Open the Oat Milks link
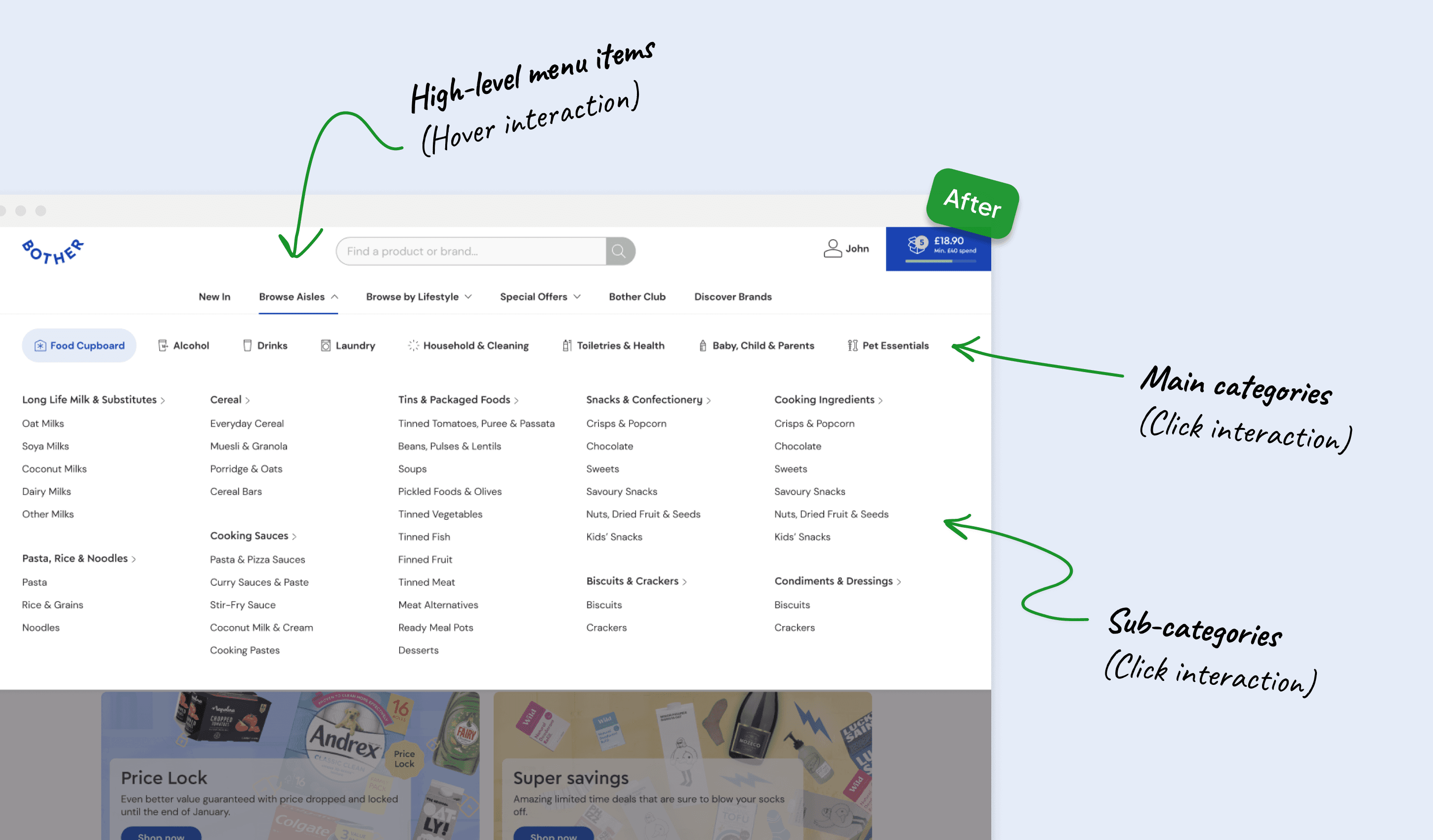 tap(43, 423)
